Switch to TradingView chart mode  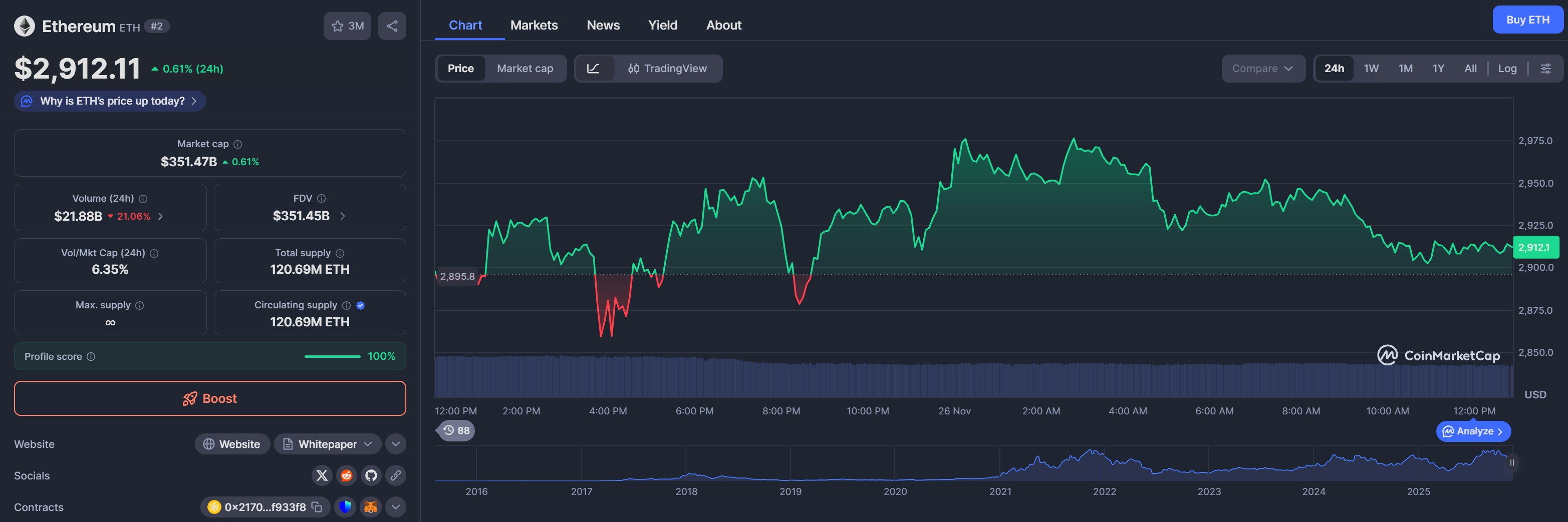(x=667, y=68)
